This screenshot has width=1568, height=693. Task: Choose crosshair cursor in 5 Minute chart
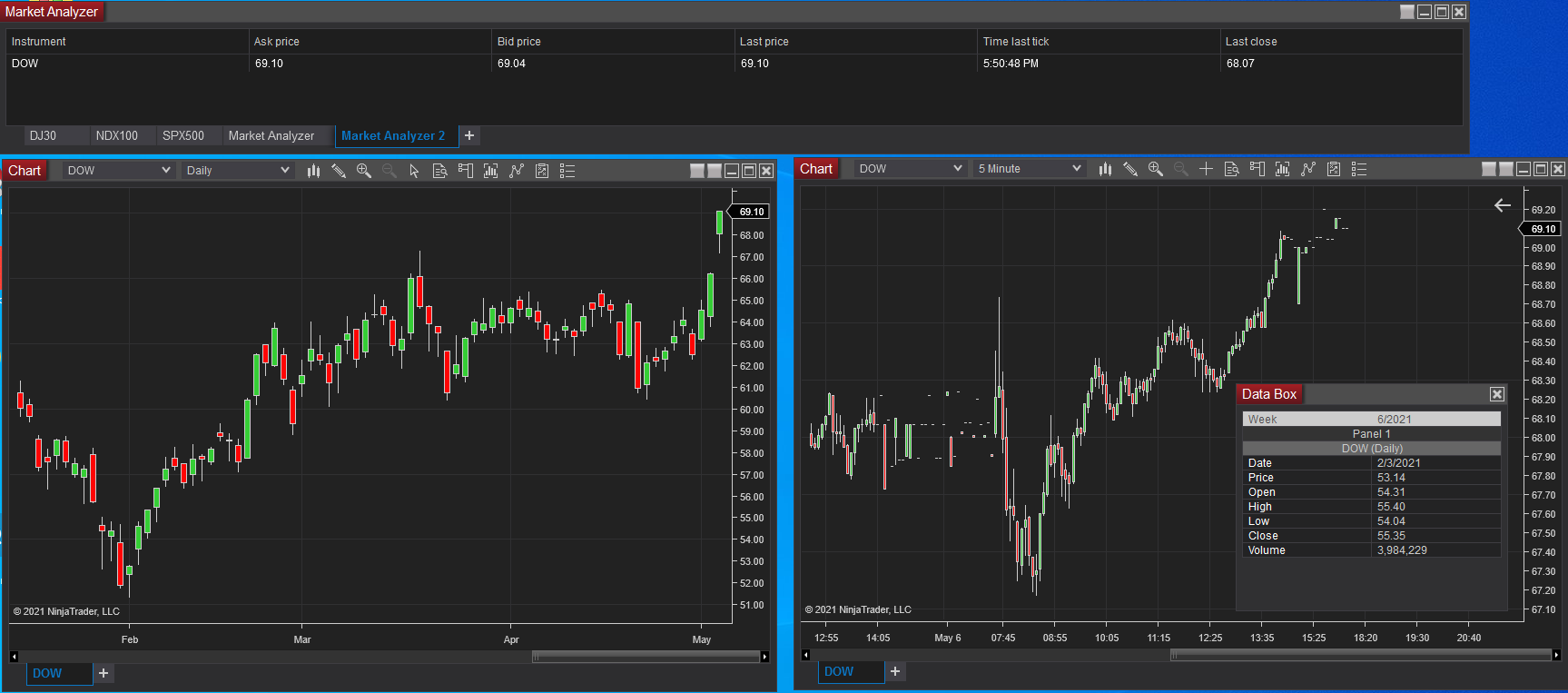[x=1207, y=169]
